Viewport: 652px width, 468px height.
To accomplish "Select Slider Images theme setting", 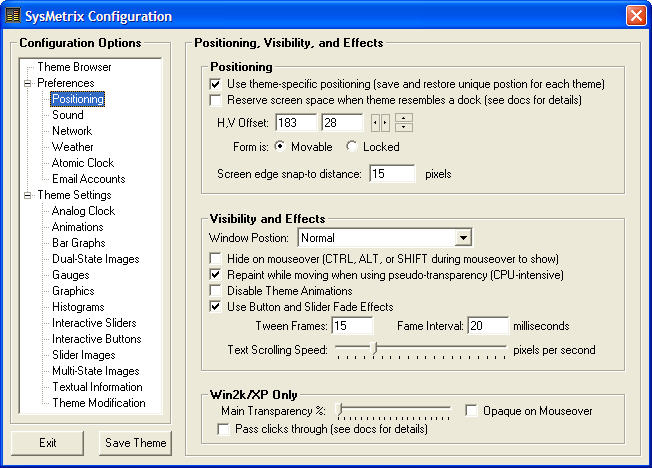I will (84, 355).
